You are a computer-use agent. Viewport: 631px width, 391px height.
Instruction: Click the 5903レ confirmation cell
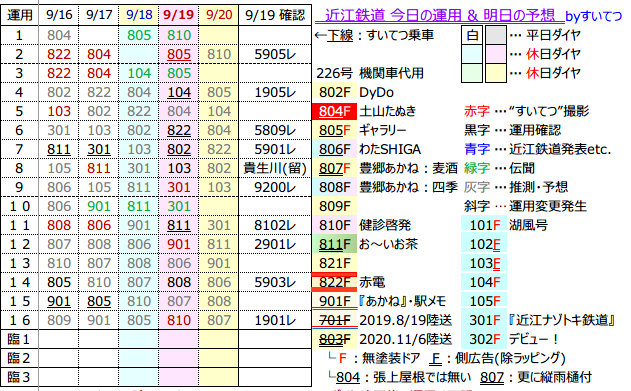275,282
